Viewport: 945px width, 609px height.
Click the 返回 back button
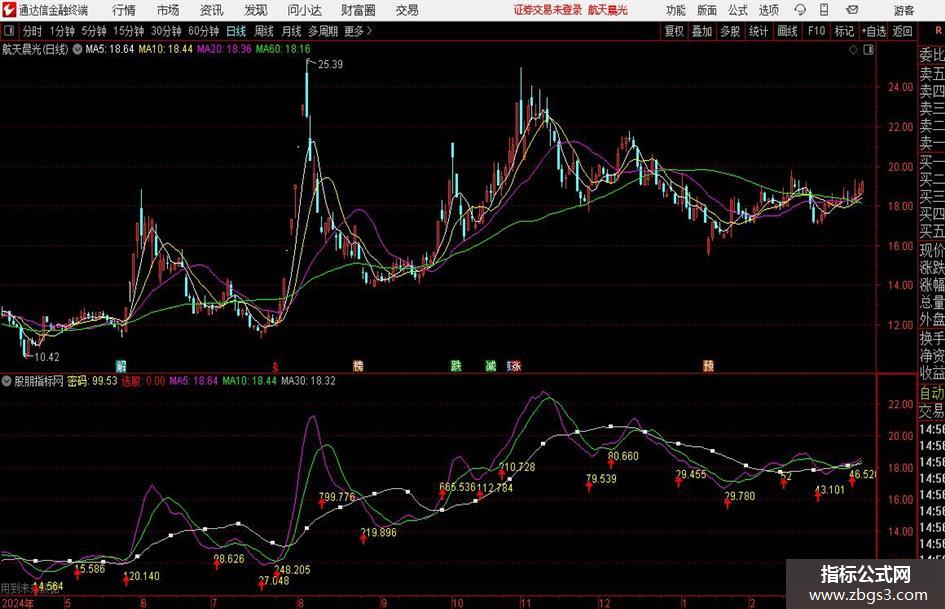pyautogui.click(x=902, y=31)
